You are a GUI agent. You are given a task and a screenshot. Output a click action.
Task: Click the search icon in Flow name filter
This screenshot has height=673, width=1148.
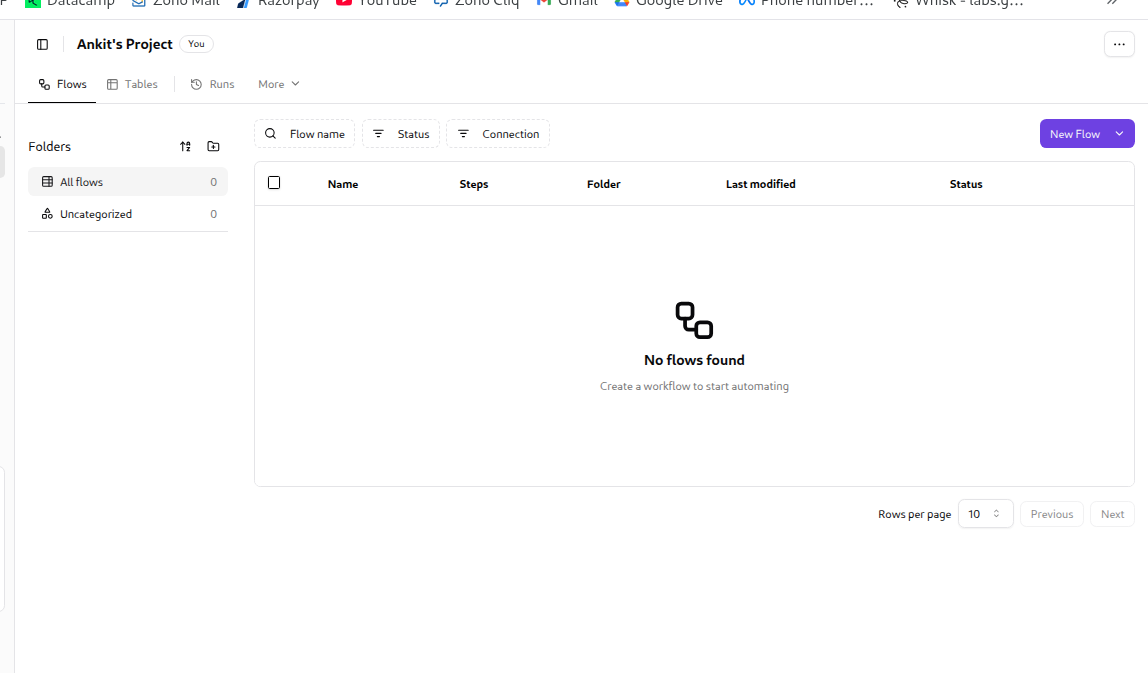[x=271, y=134]
